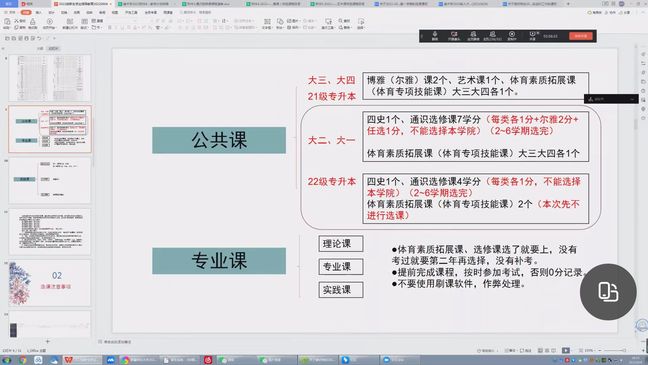Image resolution: width=648 pixels, height=365 pixels.
Task: Open the 02 选课注意事项 slide thumbnail
Action: [x=50, y=283]
